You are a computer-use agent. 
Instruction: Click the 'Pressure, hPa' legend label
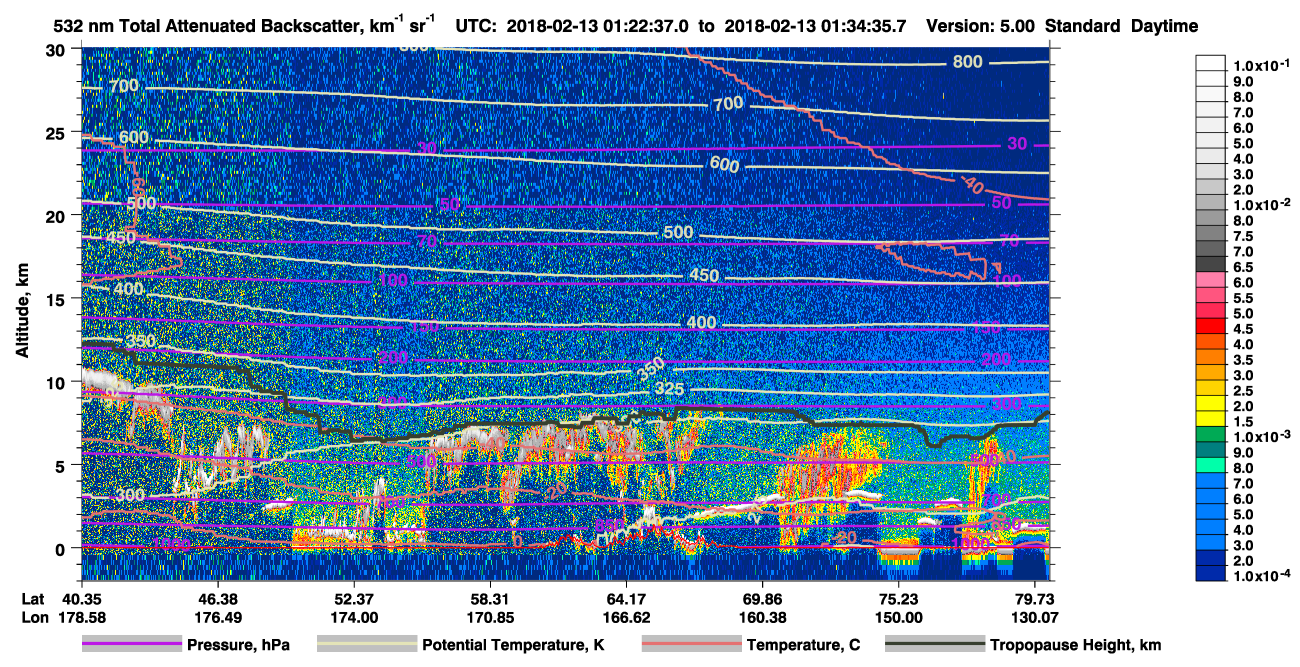point(238,645)
